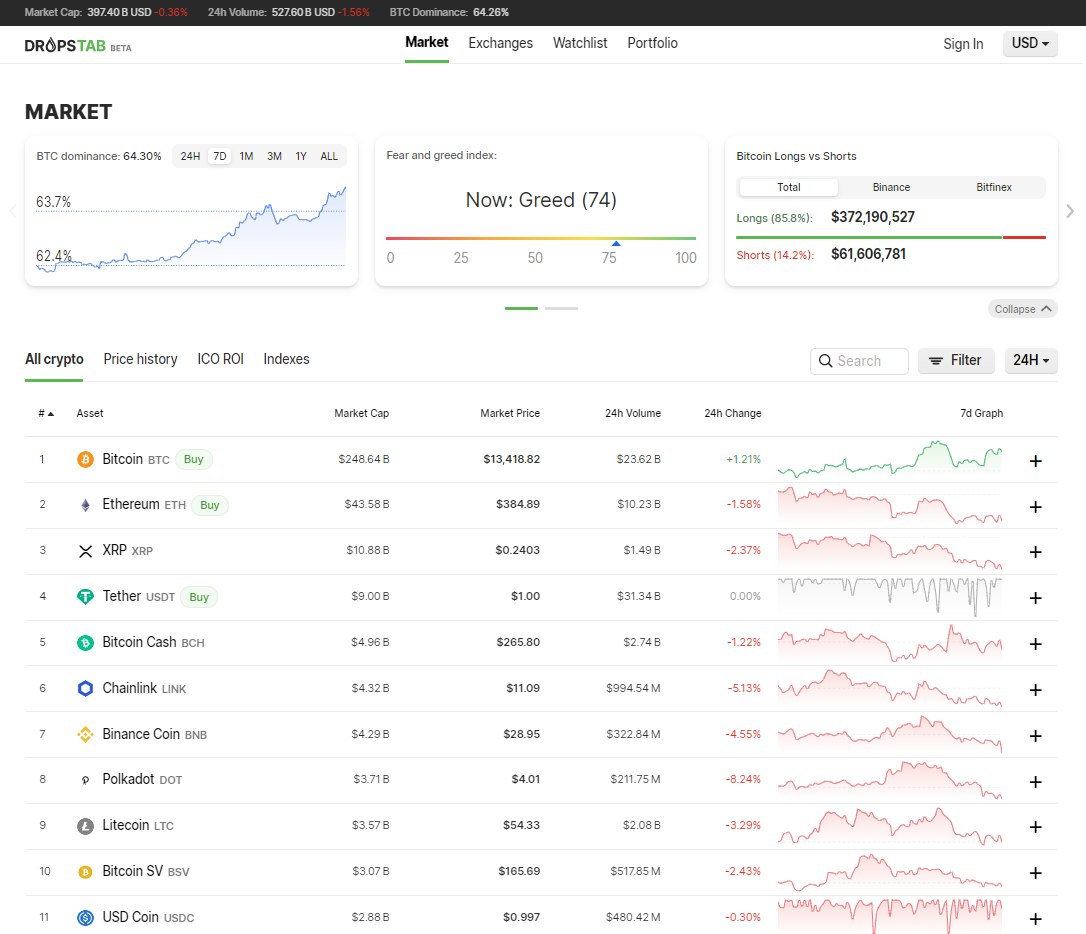This screenshot has width=1086, height=934.
Task: Select 1Y range for BTC dominance
Action: [301, 156]
